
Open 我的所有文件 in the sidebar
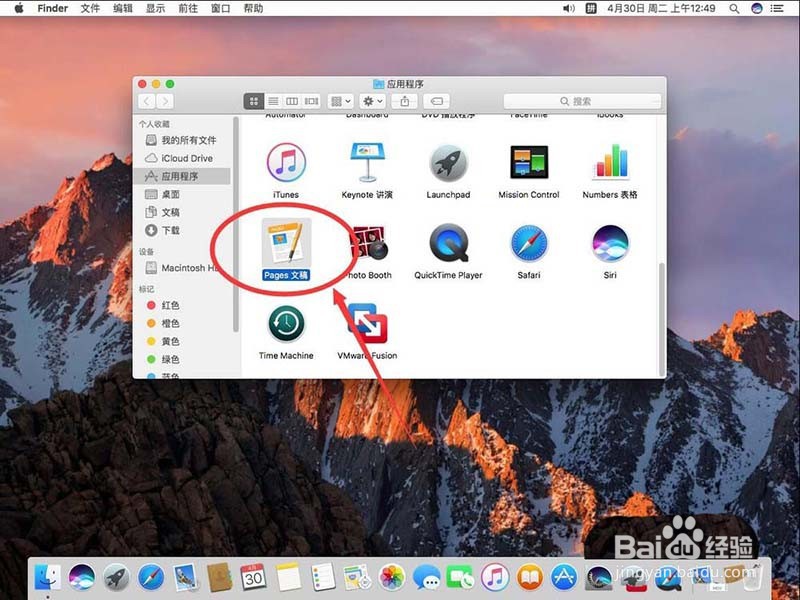point(181,140)
